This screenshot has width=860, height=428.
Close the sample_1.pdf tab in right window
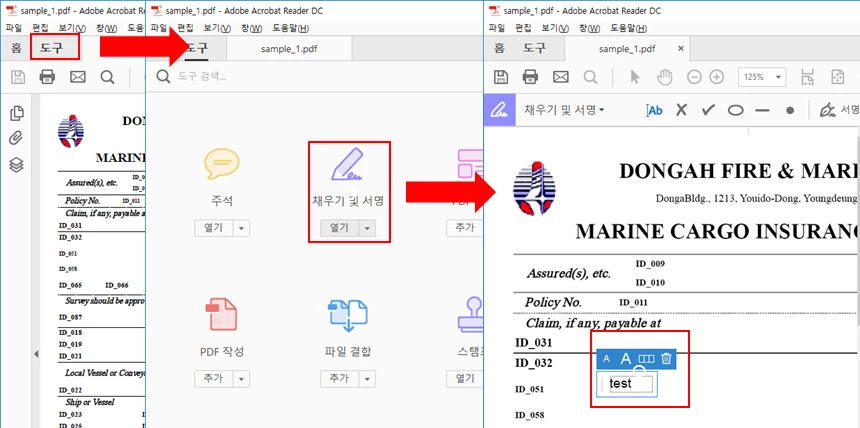681,48
